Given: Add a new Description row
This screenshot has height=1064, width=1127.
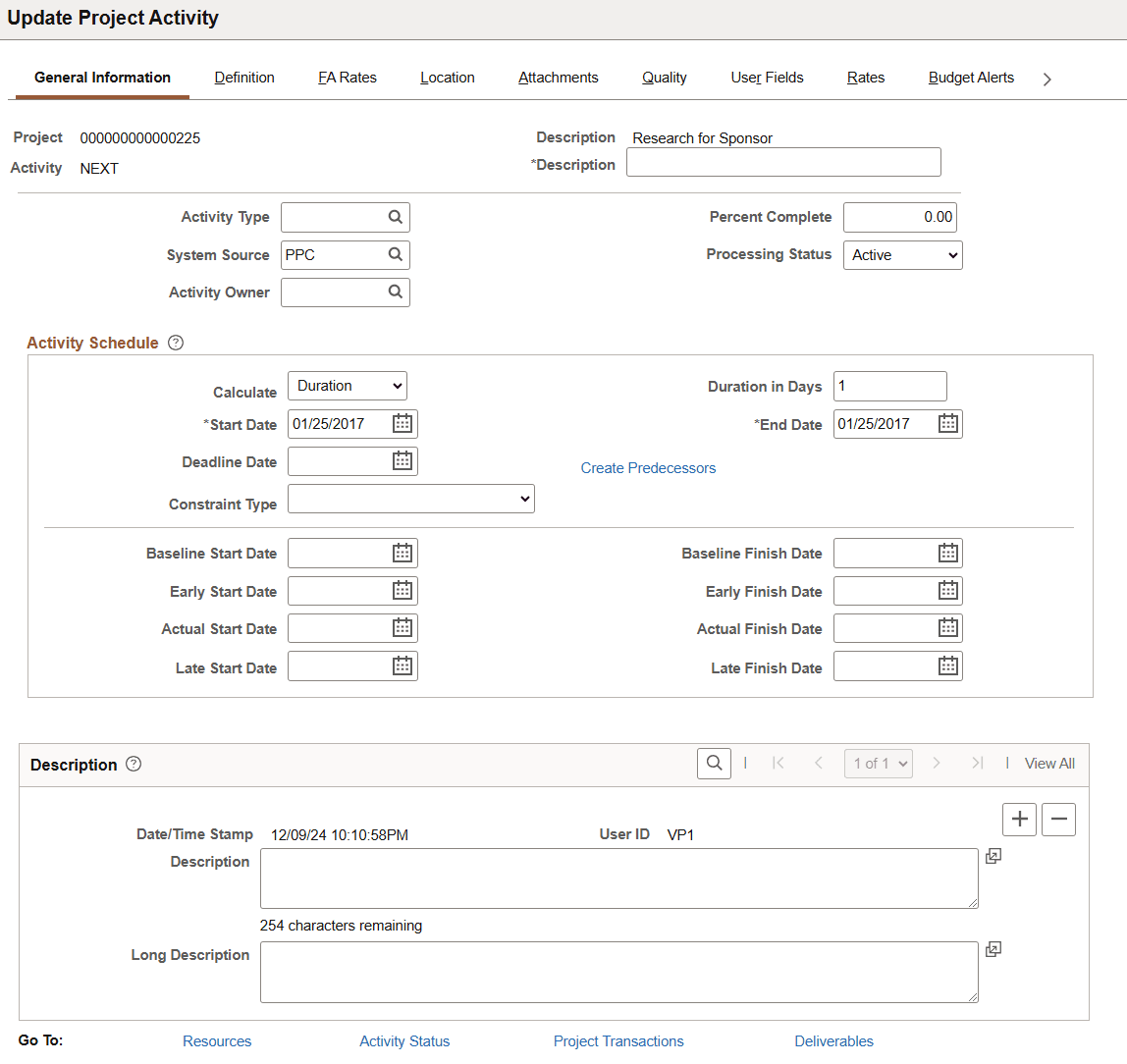Looking at the screenshot, I should pos(1019,819).
